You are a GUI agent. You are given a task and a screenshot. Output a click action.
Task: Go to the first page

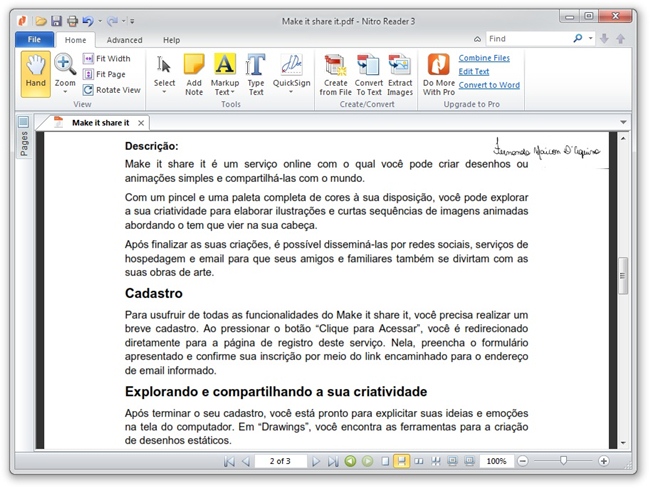(x=229, y=461)
